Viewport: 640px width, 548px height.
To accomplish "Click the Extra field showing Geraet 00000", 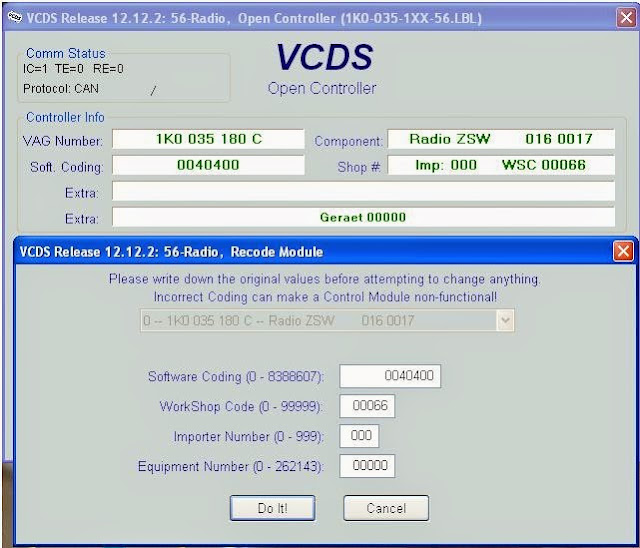I will (363, 217).
